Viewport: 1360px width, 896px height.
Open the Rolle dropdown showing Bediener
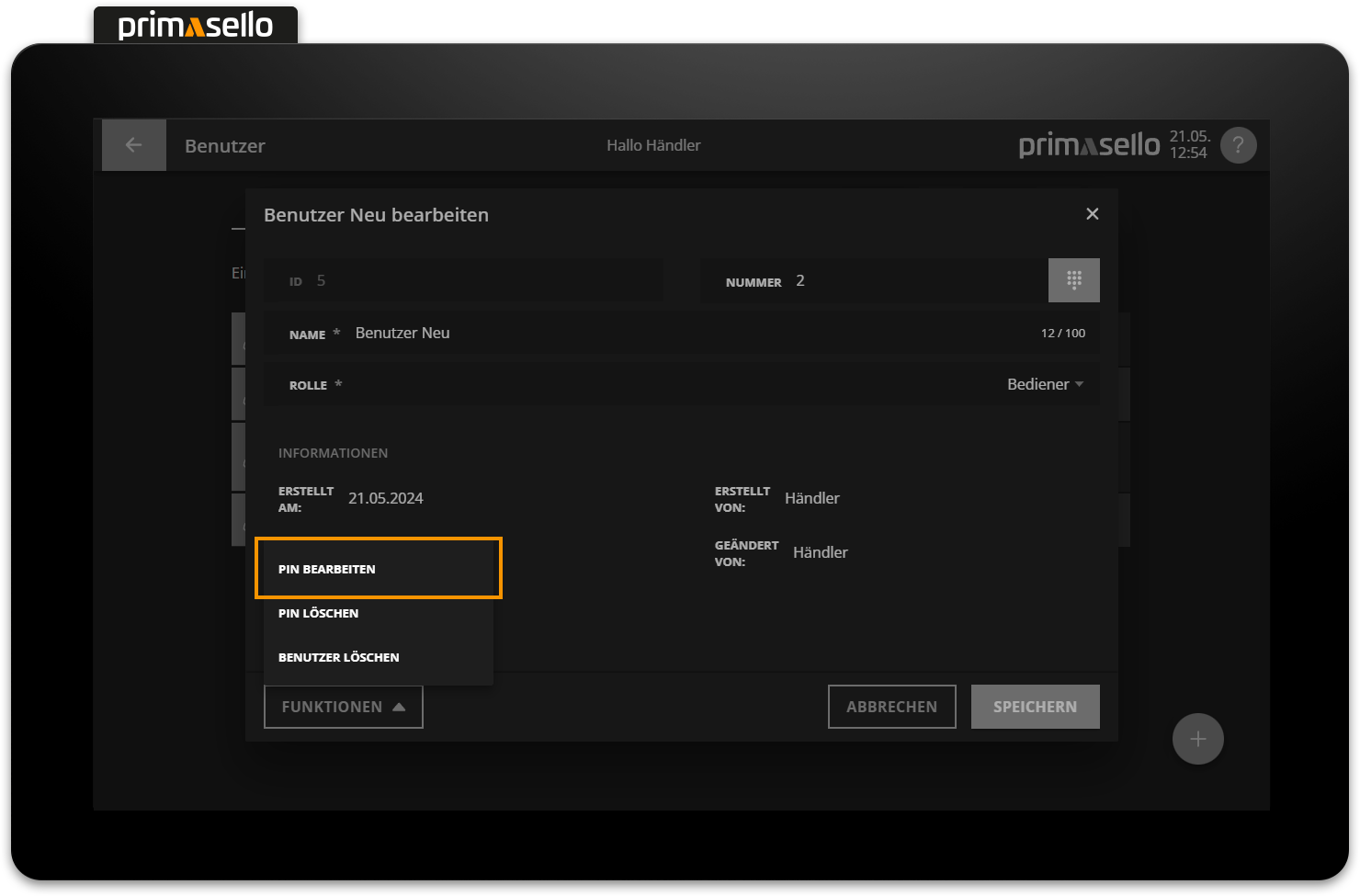pos(1045,383)
